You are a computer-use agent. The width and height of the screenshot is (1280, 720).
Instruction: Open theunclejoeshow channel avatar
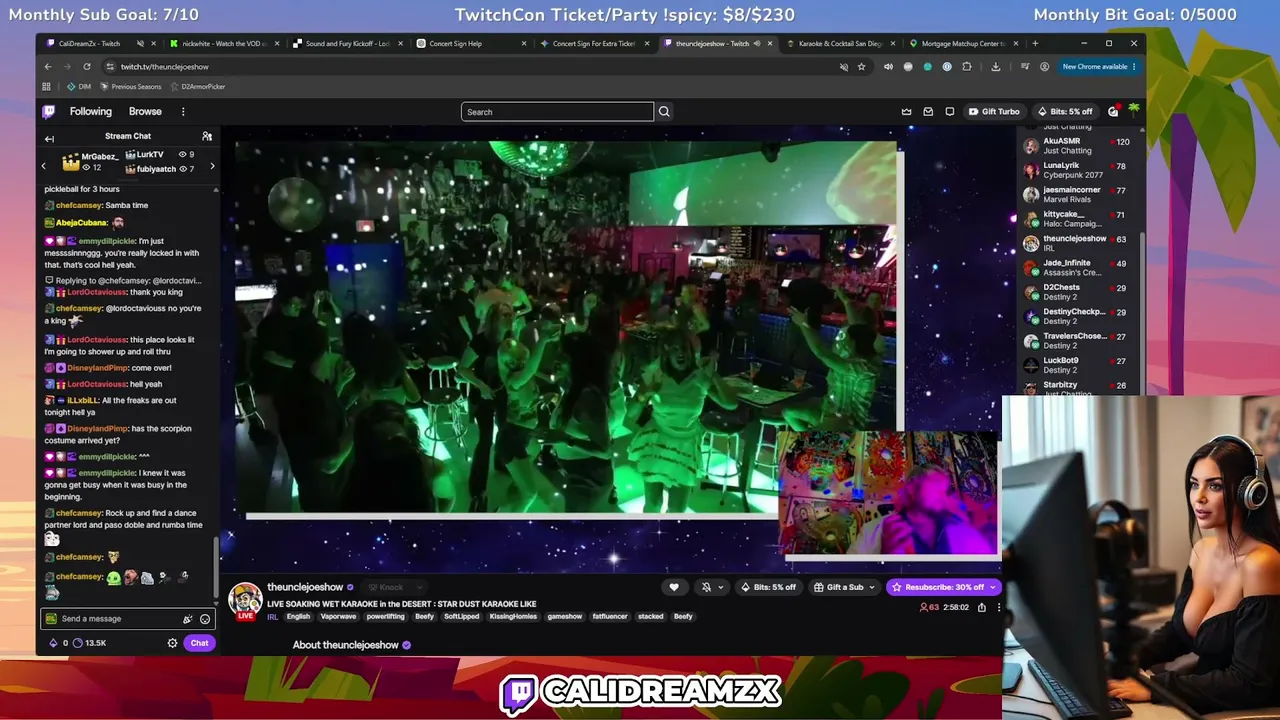point(245,598)
